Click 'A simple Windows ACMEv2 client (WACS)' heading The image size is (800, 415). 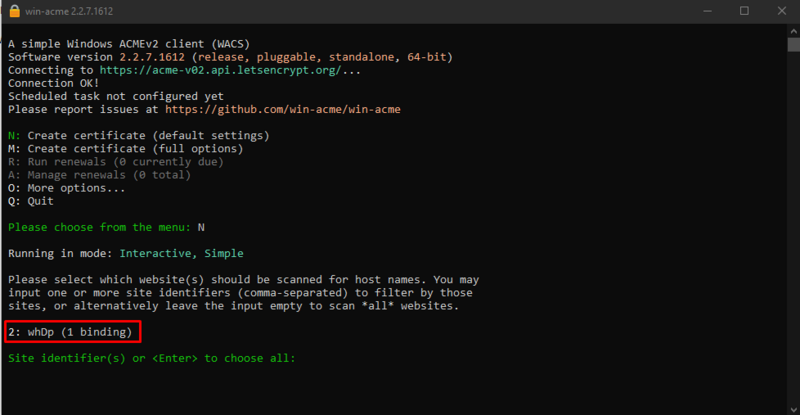[129, 44]
